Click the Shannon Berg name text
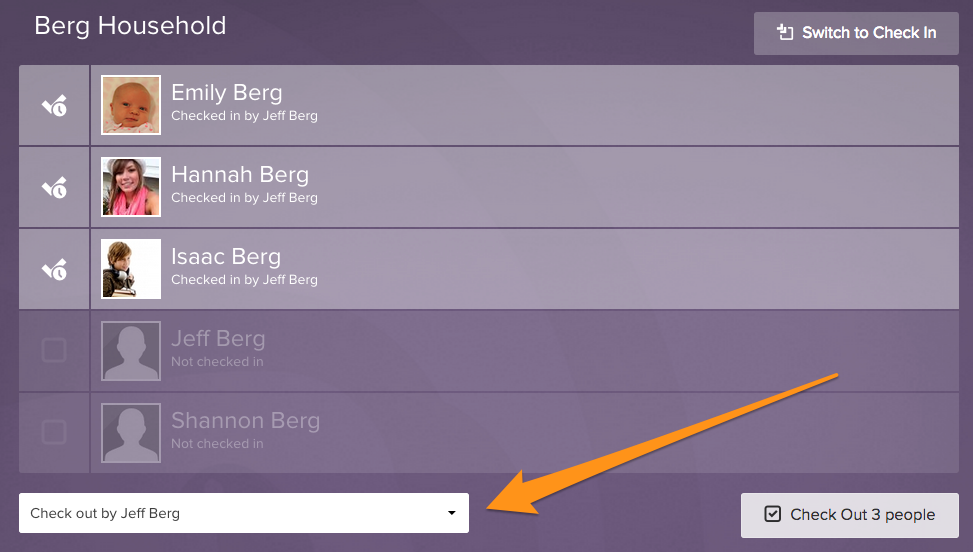Image resolution: width=973 pixels, height=552 pixels. [245, 421]
